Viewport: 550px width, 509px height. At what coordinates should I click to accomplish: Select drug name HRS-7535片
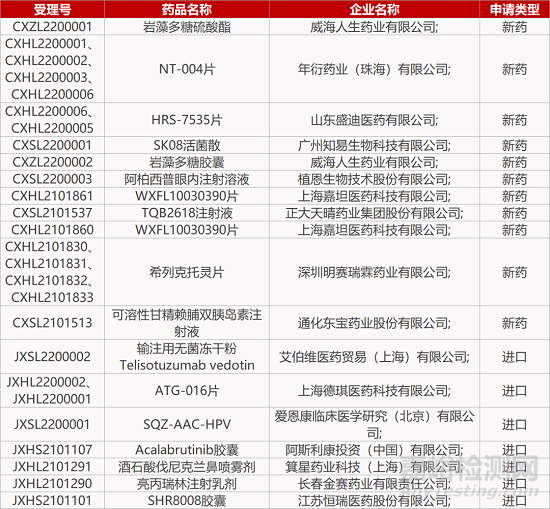click(187, 120)
